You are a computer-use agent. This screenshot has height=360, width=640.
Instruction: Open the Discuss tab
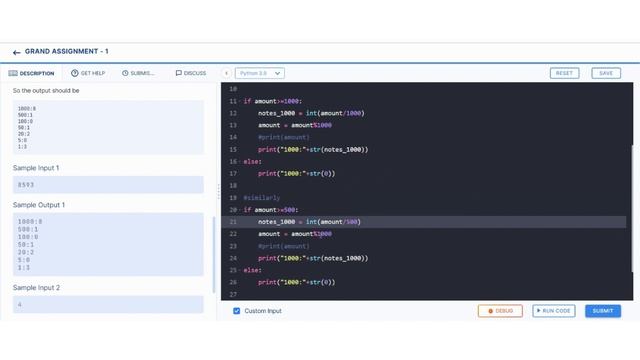tap(191, 73)
